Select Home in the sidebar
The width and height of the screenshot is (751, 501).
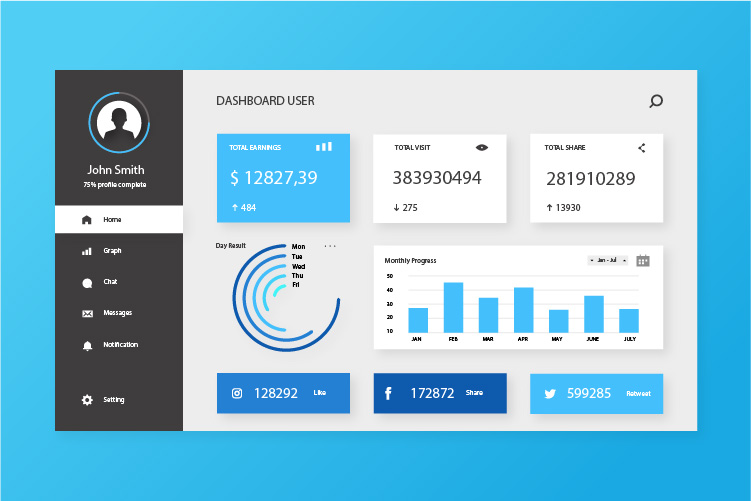(111, 219)
